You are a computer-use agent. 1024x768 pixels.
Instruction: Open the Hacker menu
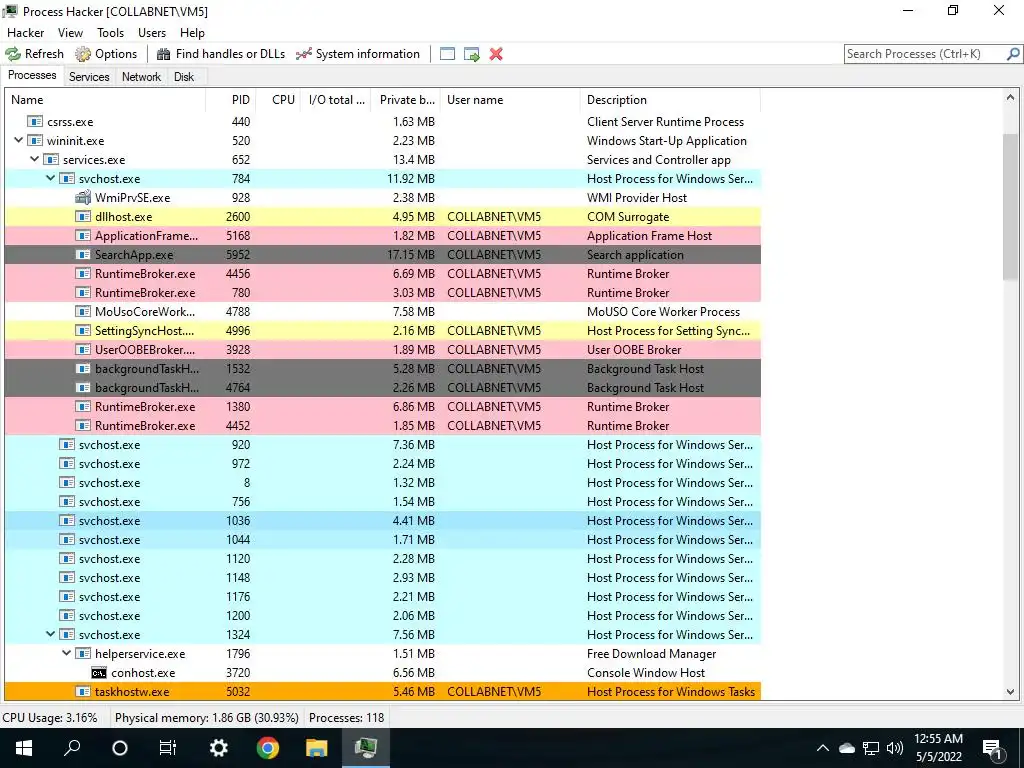point(25,33)
